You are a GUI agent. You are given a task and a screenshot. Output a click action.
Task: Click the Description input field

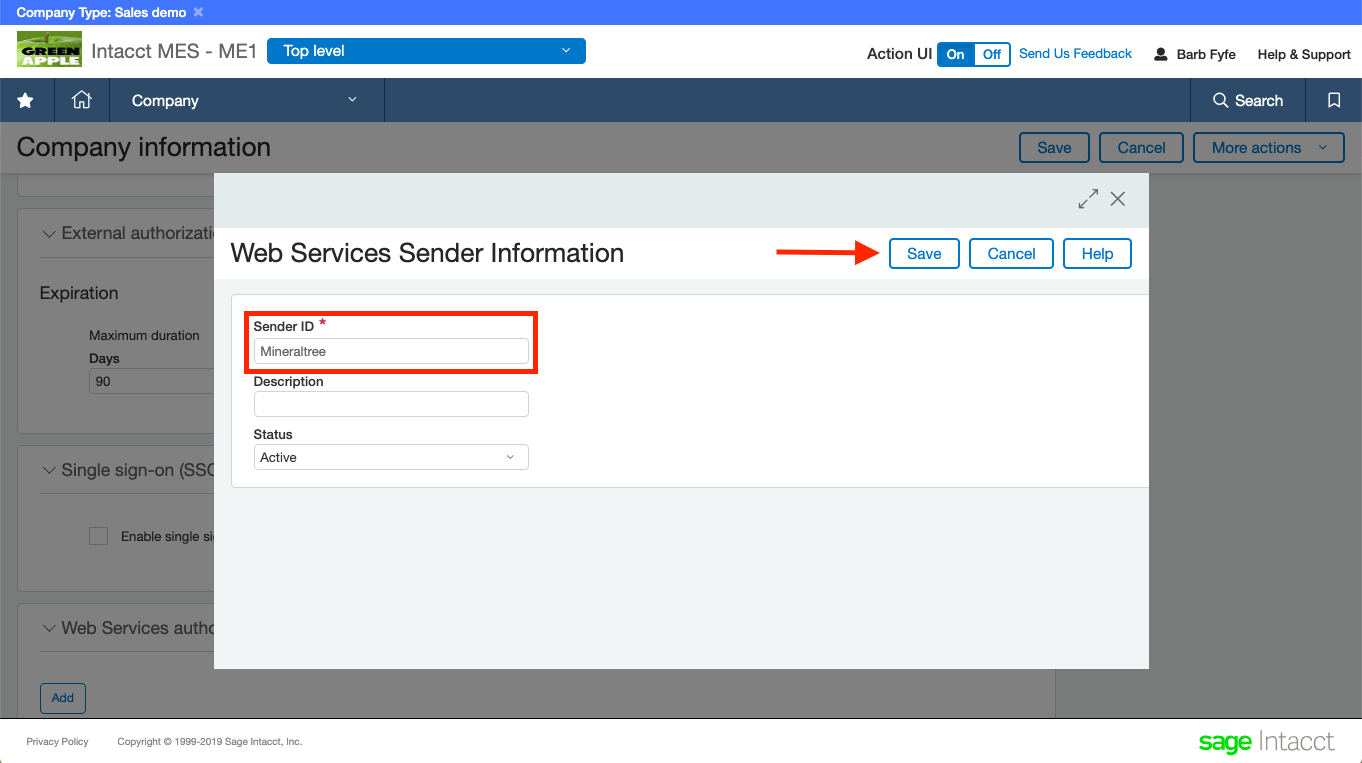[x=391, y=404]
